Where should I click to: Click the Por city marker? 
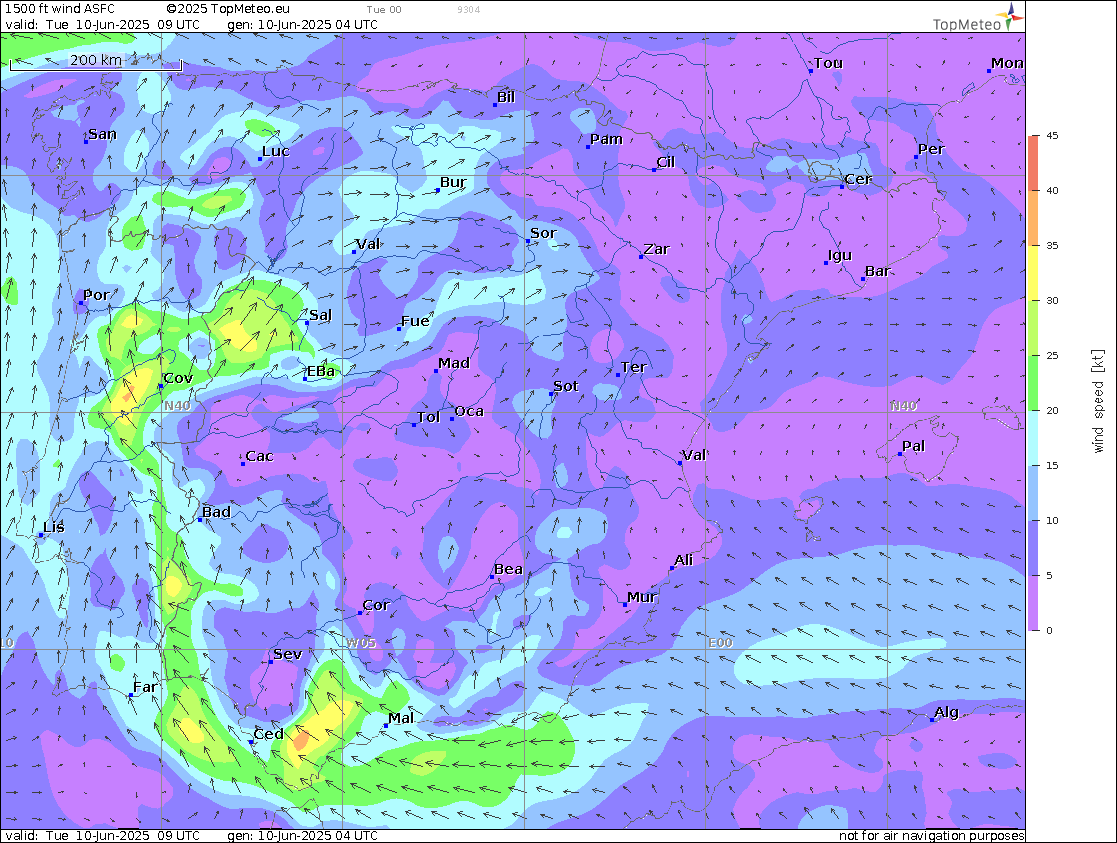click(80, 303)
